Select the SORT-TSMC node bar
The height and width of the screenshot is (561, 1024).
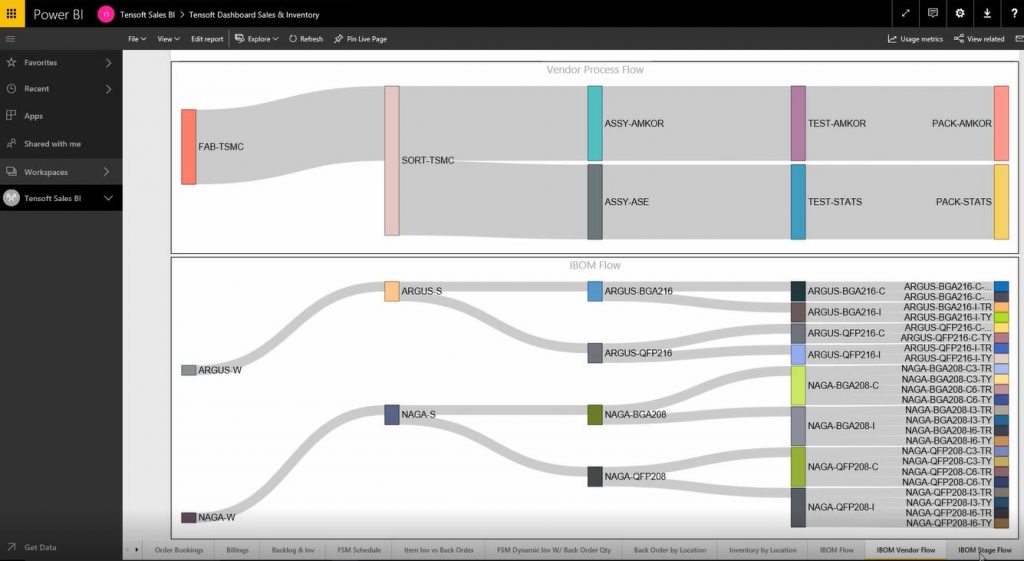point(392,160)
